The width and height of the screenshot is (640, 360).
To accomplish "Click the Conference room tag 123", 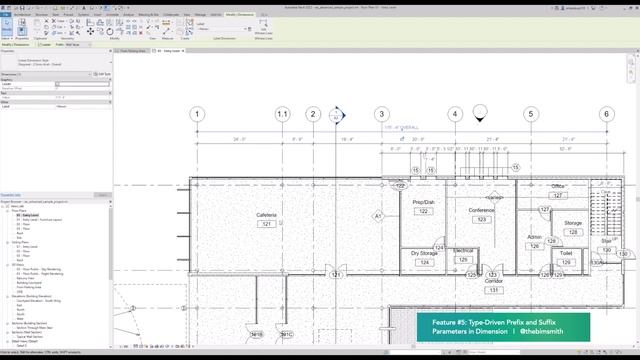I will [x=482, y=220].
